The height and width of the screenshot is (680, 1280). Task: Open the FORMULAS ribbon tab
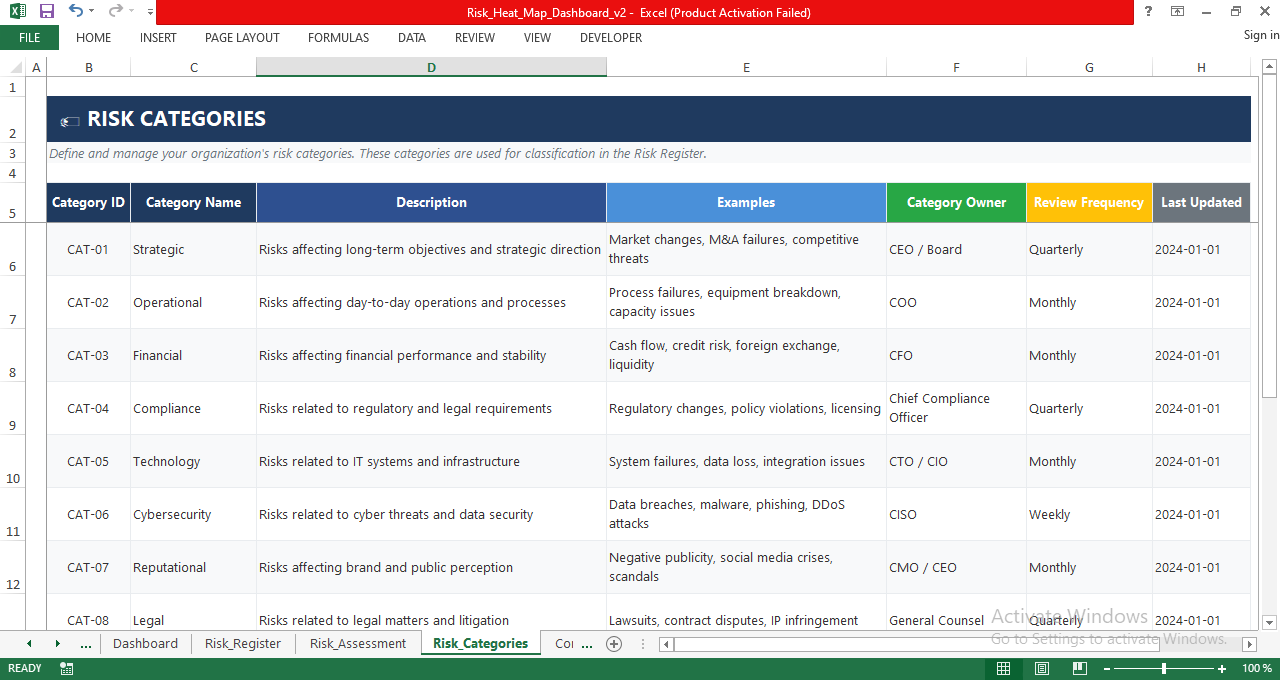tap(338, 38)
